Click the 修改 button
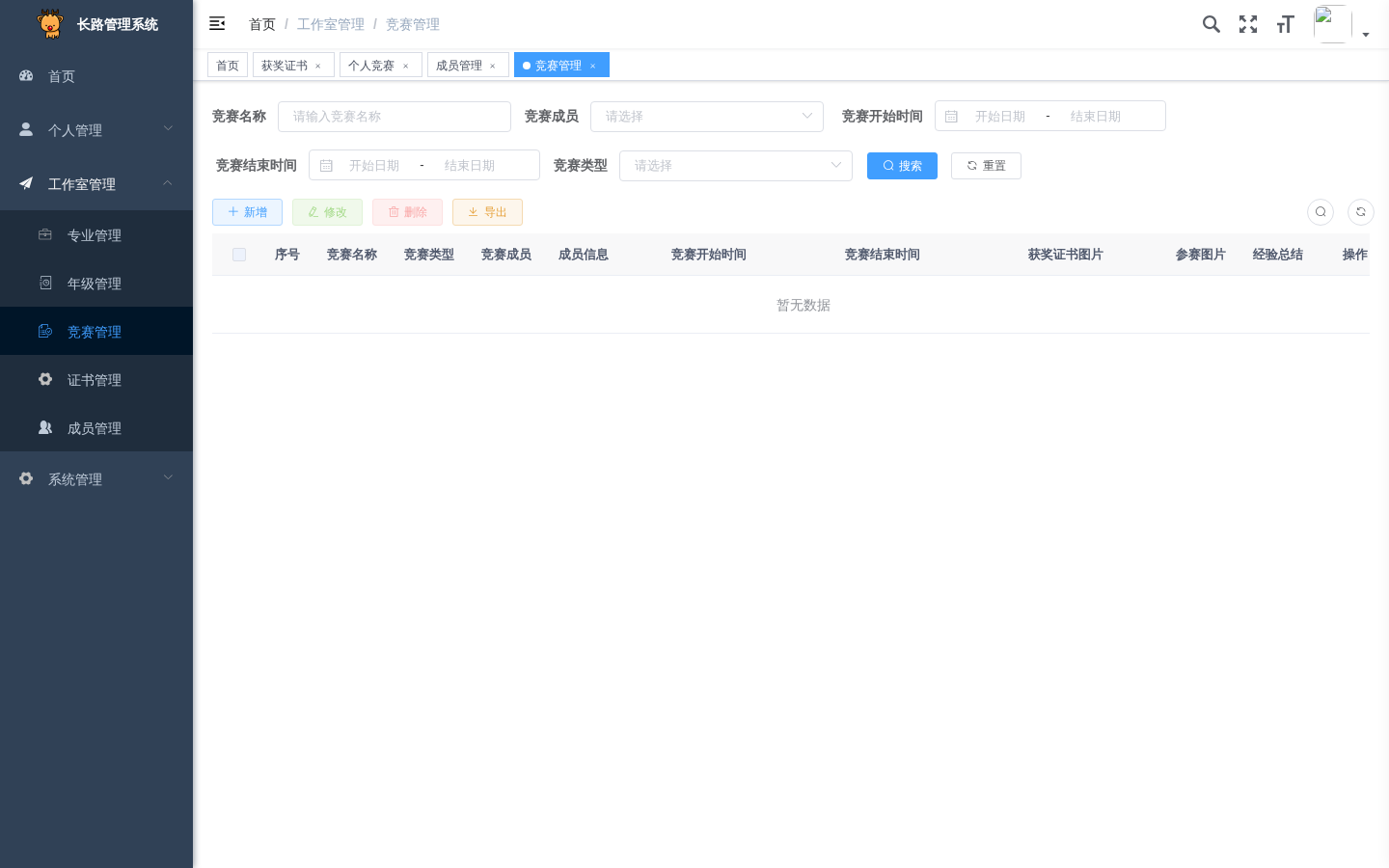The height and width of the screenshot is (868, 1389). tap(327, 212)
